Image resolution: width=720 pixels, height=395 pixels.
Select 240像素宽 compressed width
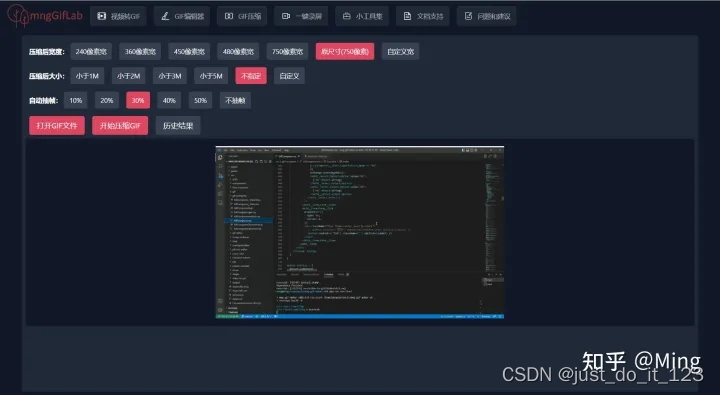pos(91,51)
